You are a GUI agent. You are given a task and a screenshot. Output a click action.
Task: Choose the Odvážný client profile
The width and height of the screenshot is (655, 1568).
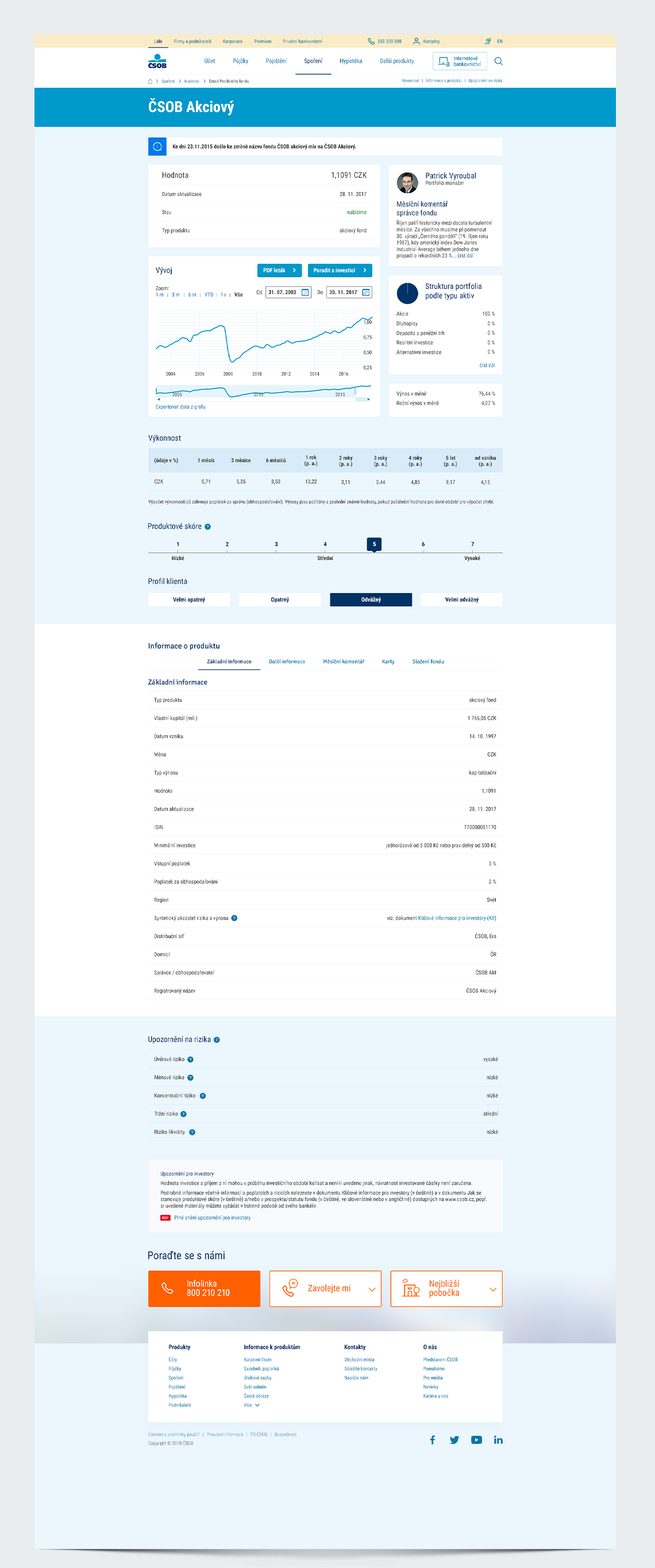pos(371,600)
